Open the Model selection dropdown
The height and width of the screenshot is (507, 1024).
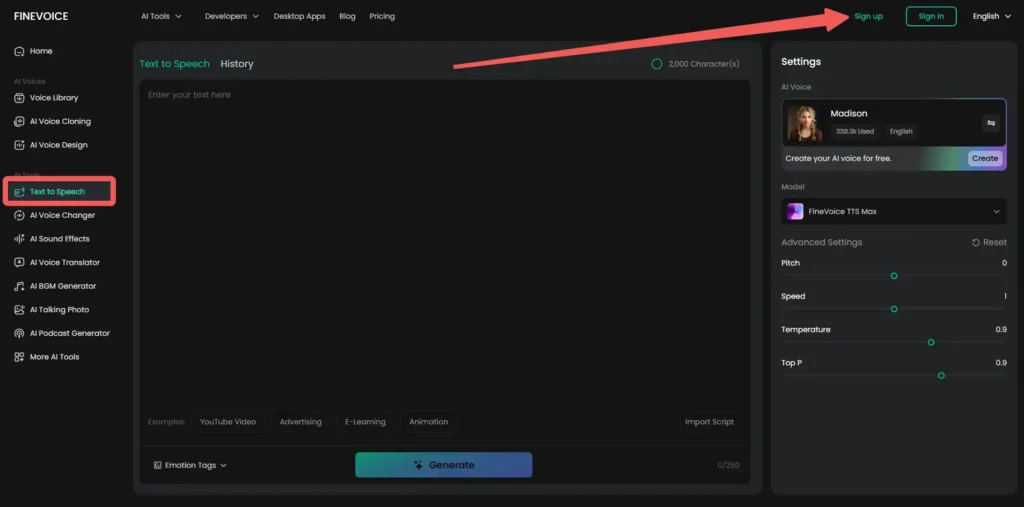[x=893, y=212]
